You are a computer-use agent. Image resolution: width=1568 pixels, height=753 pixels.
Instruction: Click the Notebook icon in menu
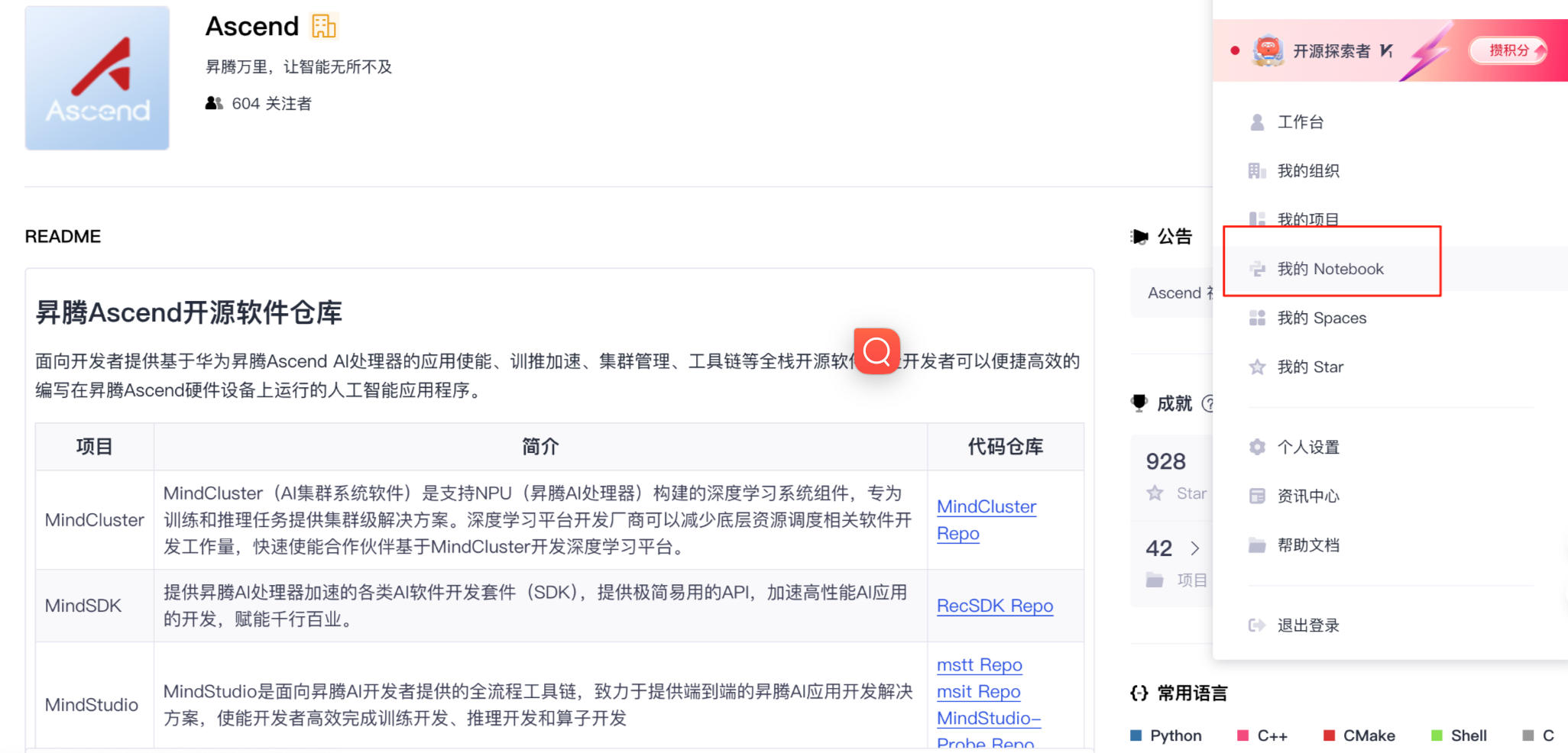(x=1257, y=269)
